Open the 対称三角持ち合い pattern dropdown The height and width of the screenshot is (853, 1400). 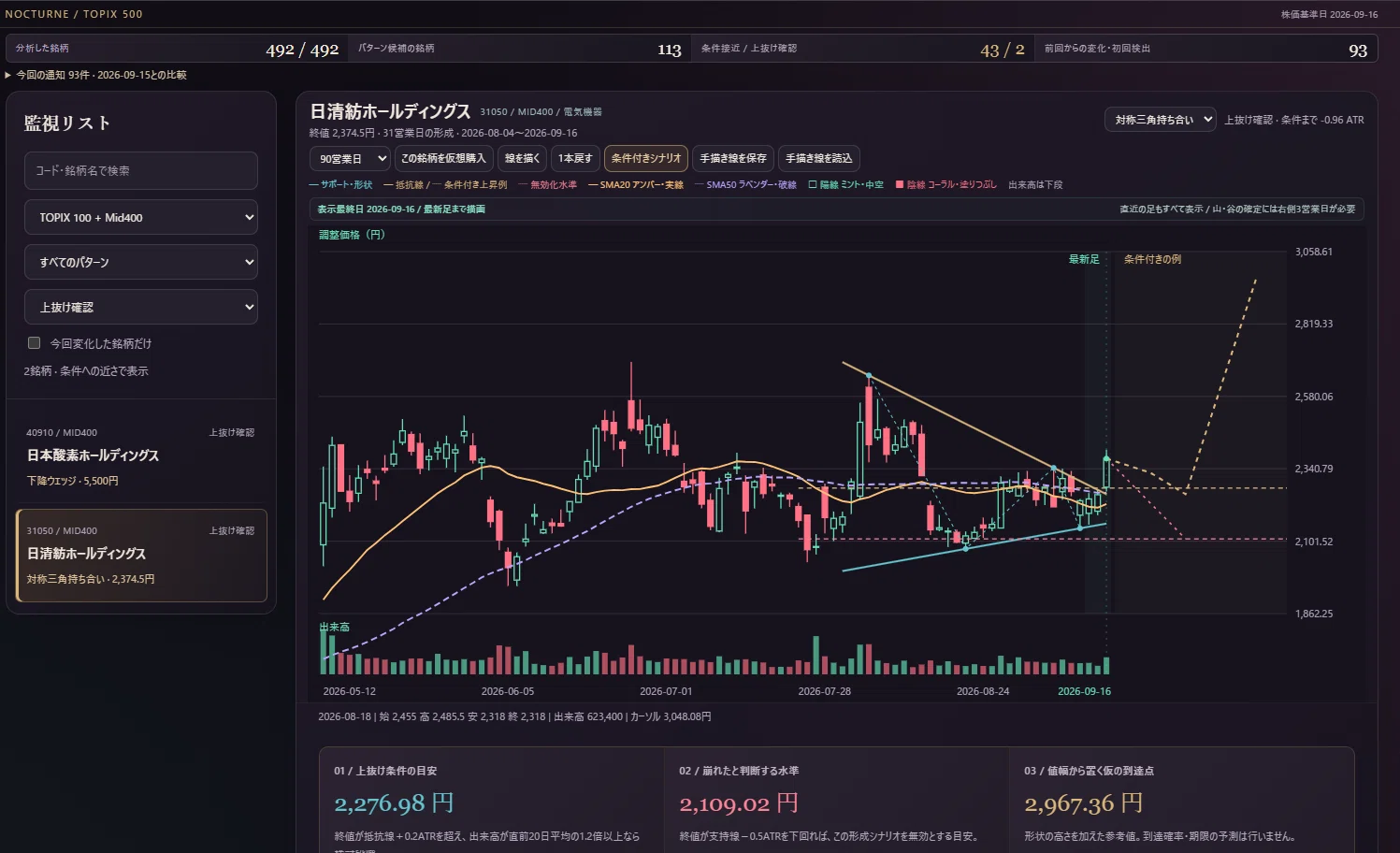[1160, 120]
